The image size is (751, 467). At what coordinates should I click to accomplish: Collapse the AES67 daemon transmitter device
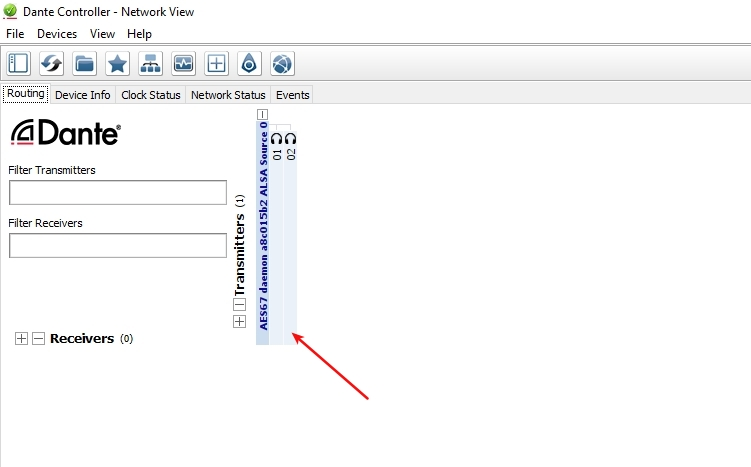tap(262, 115)
